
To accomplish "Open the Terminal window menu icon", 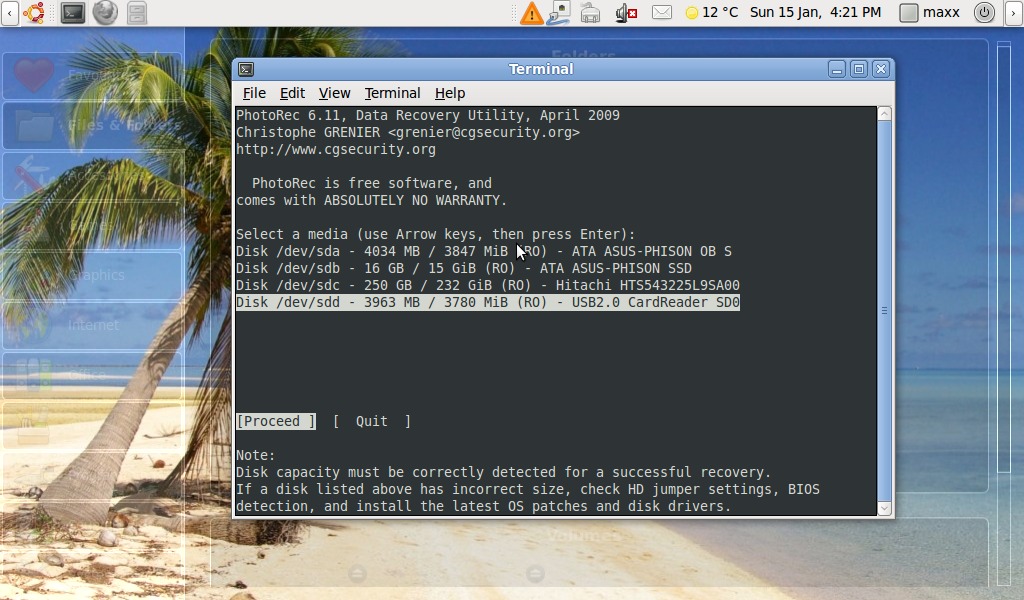I will pos(246,69).
